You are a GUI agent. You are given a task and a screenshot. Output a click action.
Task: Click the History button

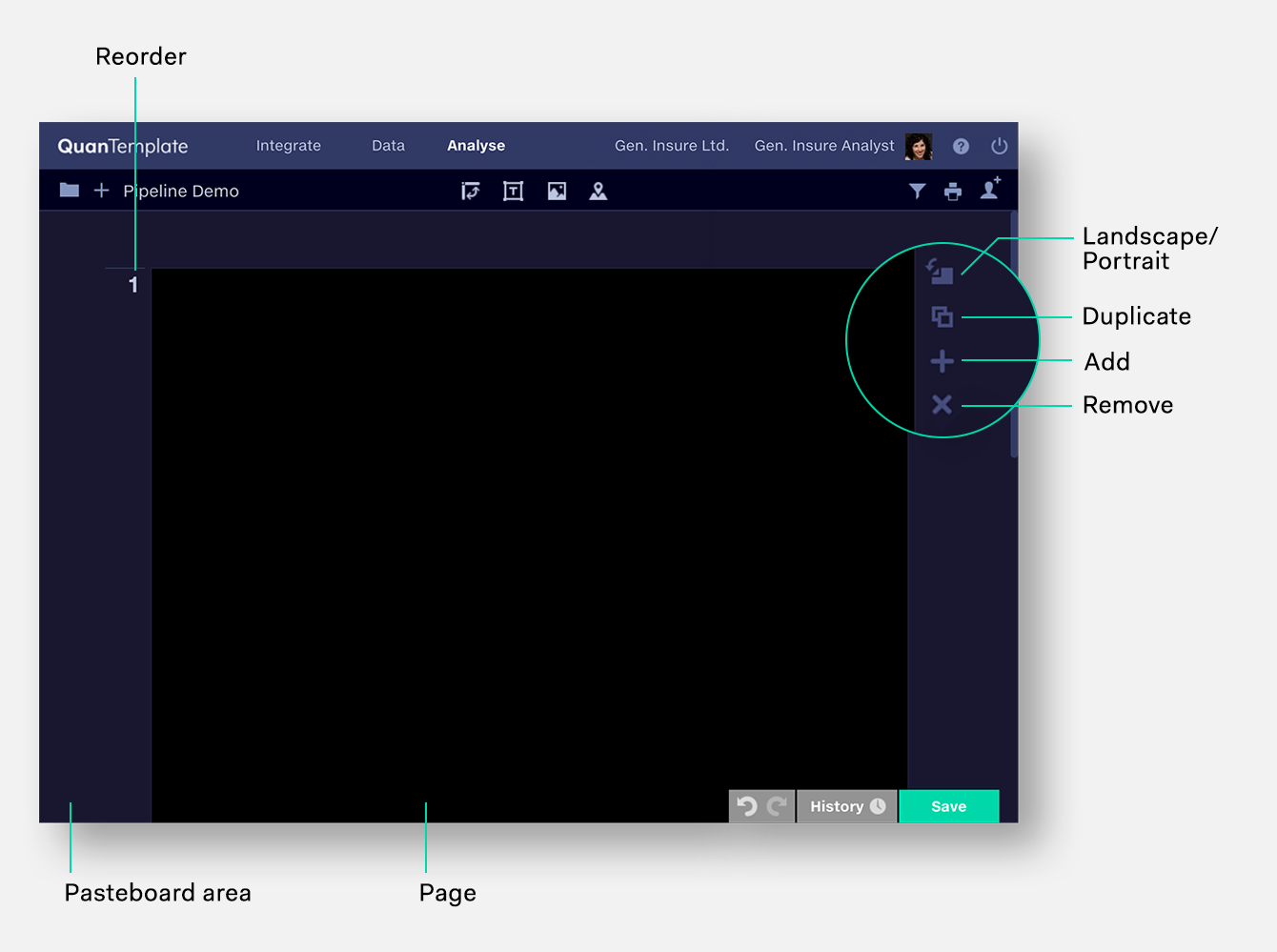pos(846,806)
